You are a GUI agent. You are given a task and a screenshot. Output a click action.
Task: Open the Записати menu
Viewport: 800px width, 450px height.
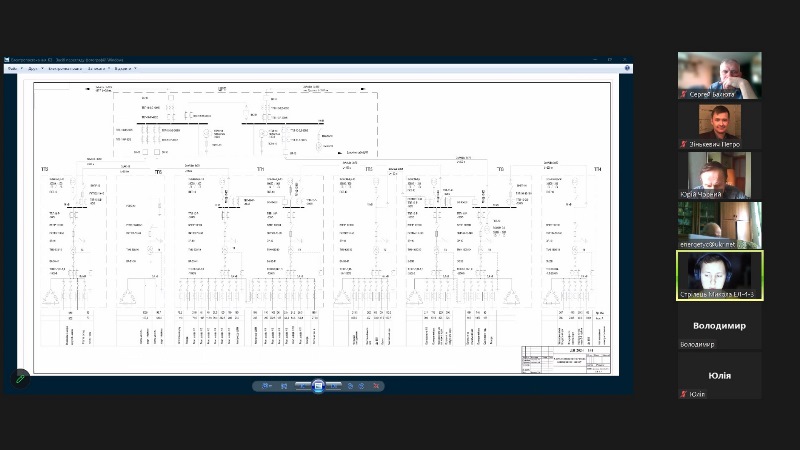point(96,68)
